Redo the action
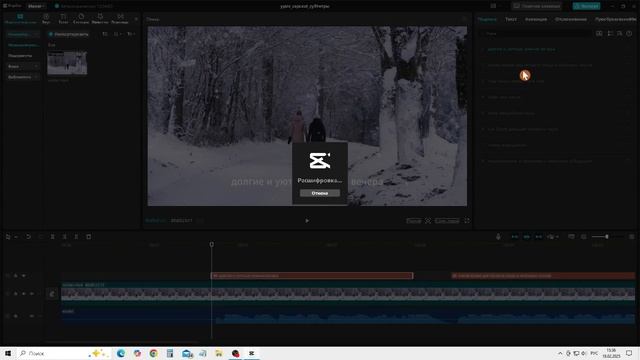 point(40,237)
